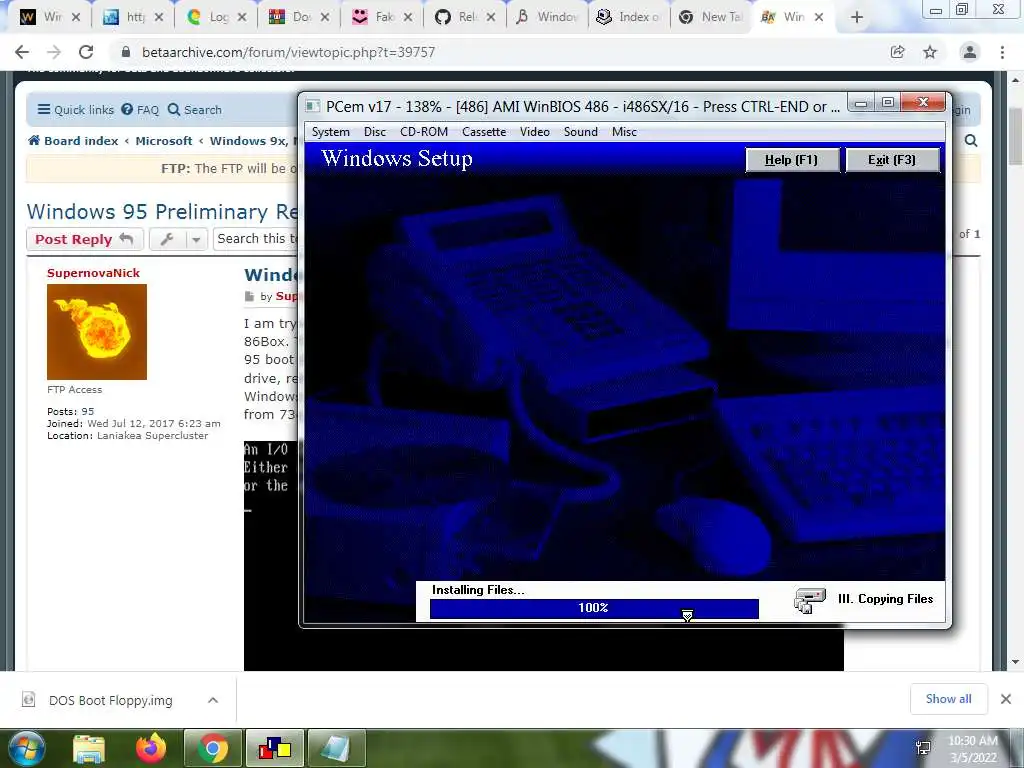Open the Video menu in PCem
Screen dimensions: 1024x768
click(535, 132)
